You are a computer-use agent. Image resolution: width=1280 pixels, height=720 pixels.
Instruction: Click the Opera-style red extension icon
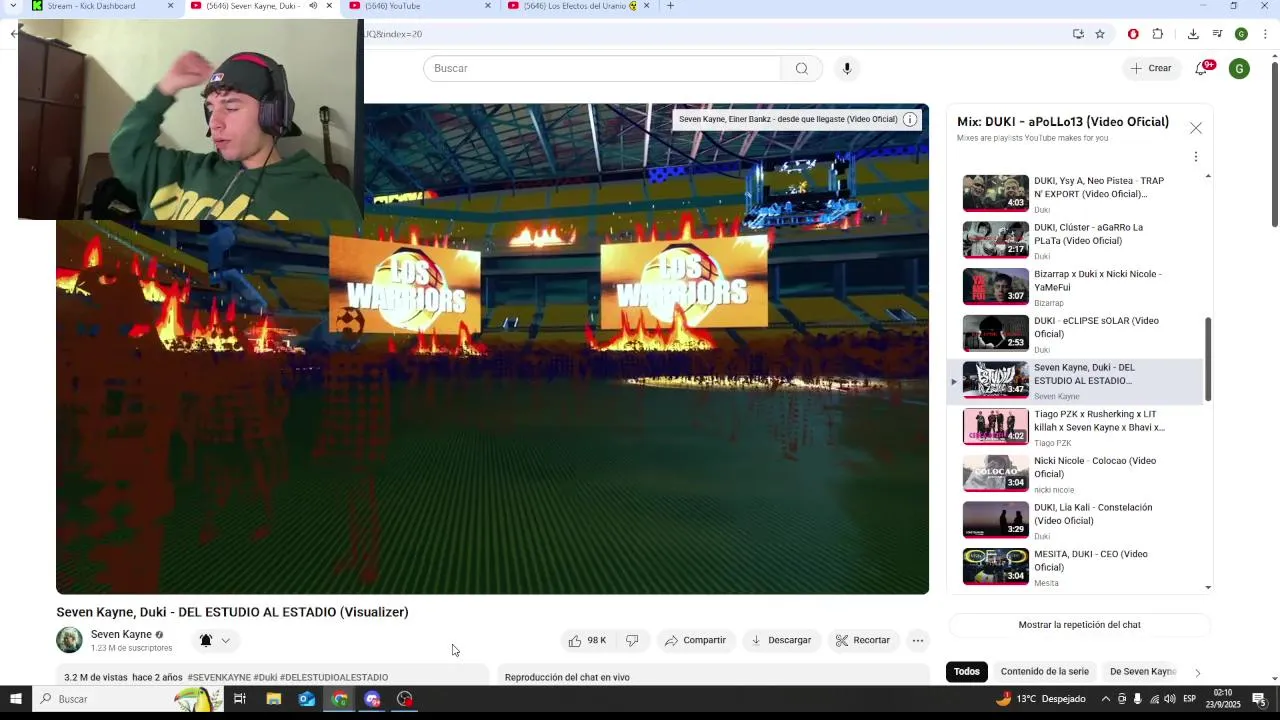click(x=1133, y=34)
